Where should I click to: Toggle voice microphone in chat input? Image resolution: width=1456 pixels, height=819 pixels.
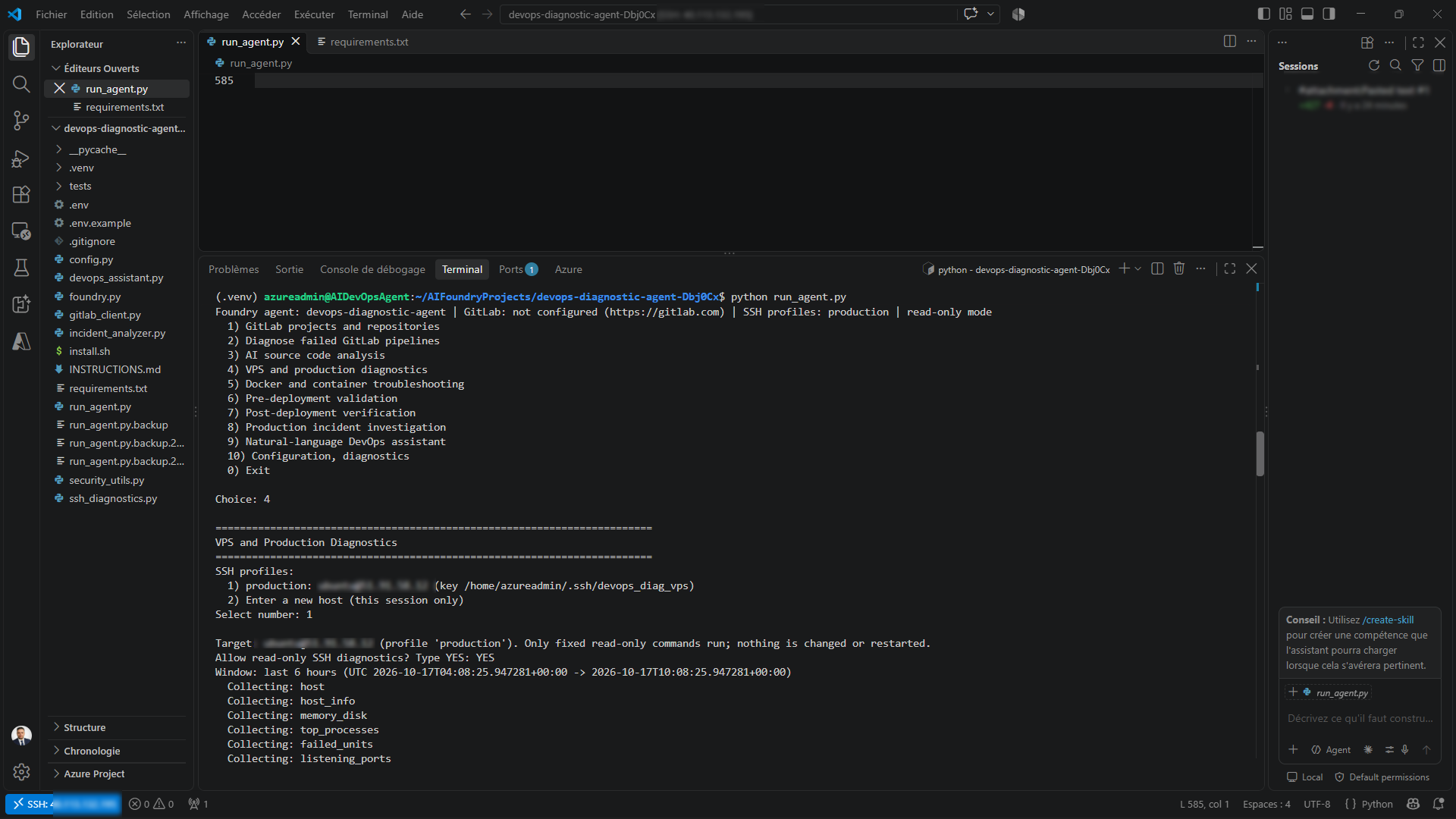click(x=1404, y=750)
